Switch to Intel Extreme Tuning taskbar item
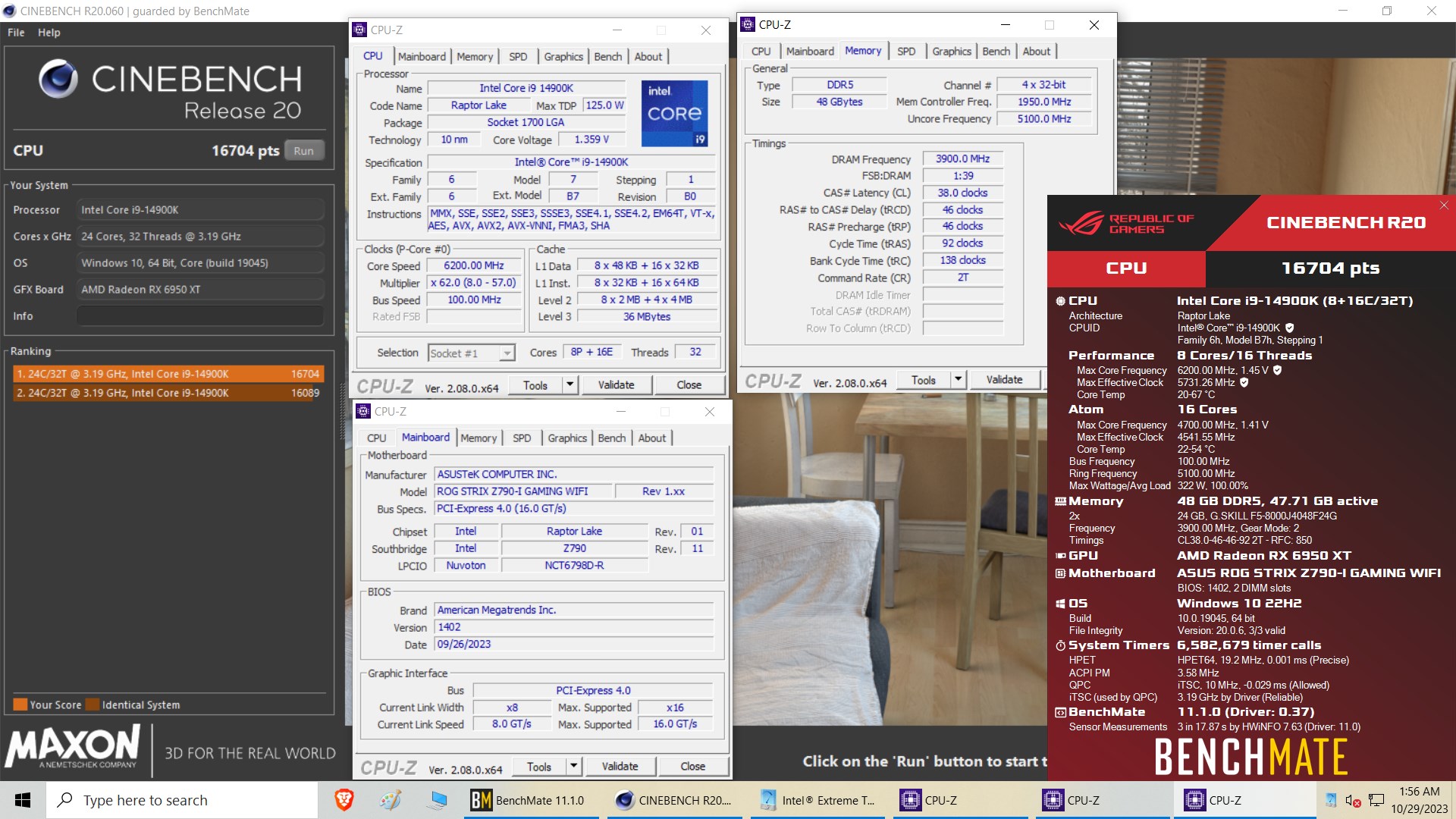 pyautogui.click(x=817, y=800)
